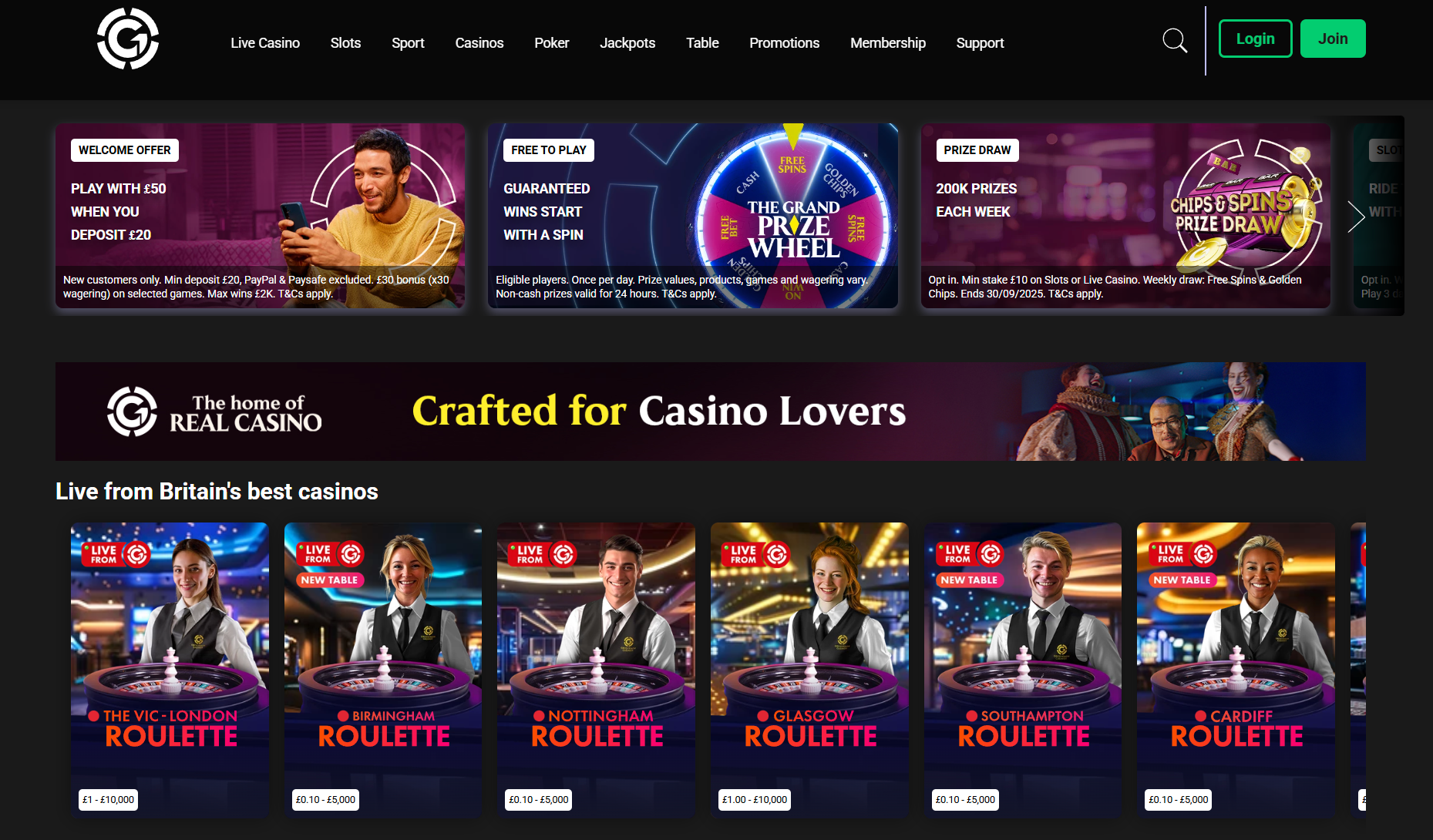Launch Nottingham Roulette live table
Screen dimensions: 1433x840
click(596, 670)
